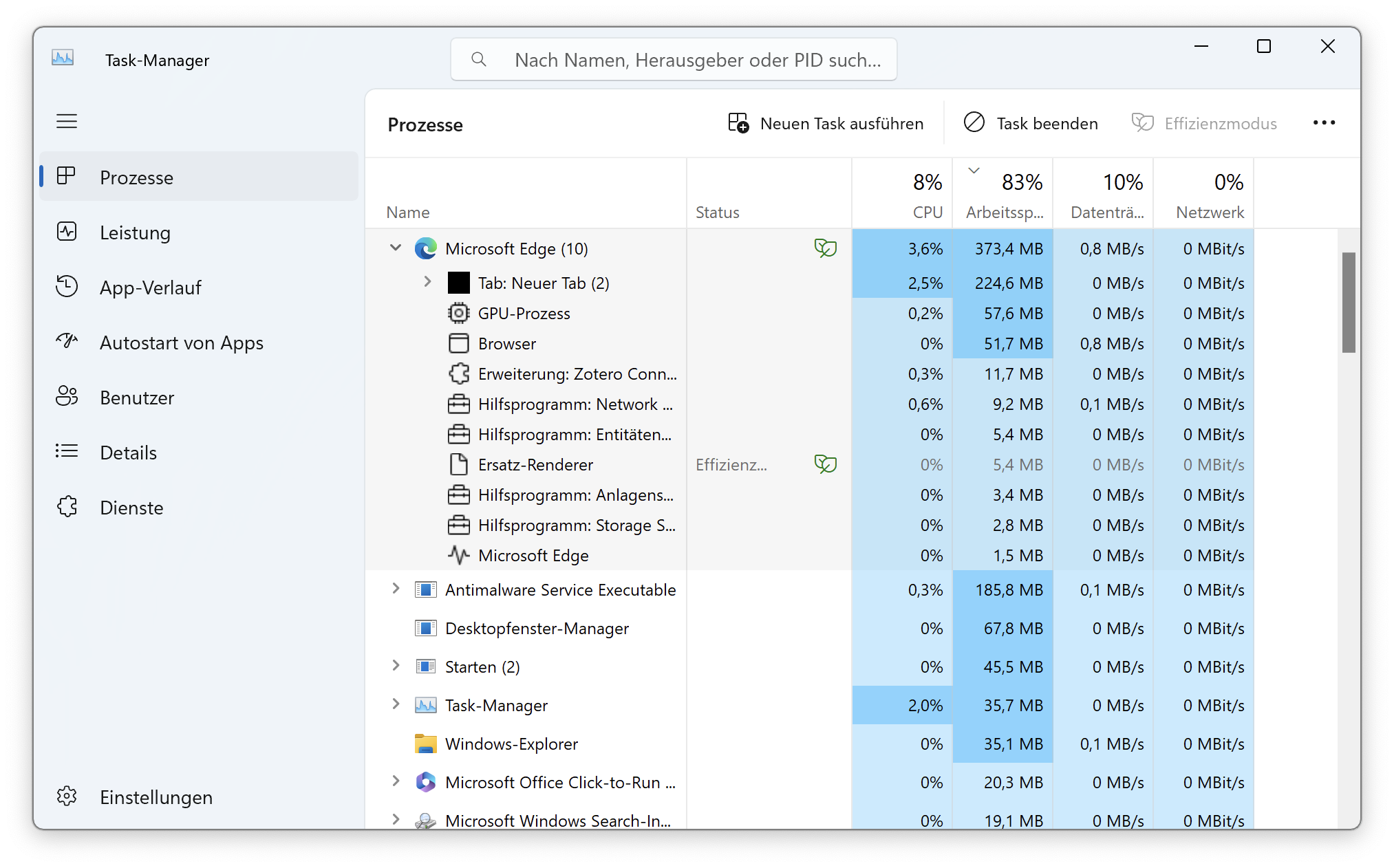Open Autostart von Apps tab
1394x868 pixels.
[x=199, y=342]
